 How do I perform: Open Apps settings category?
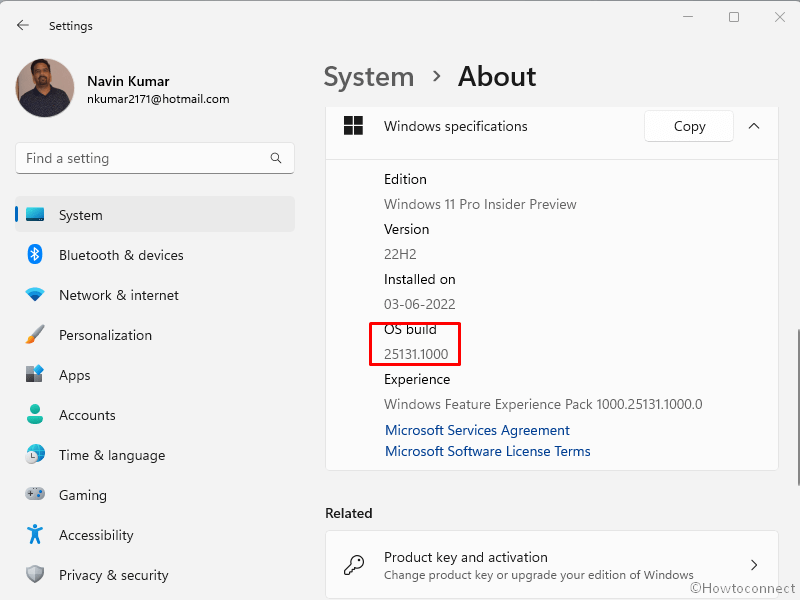tap(155, 375)
